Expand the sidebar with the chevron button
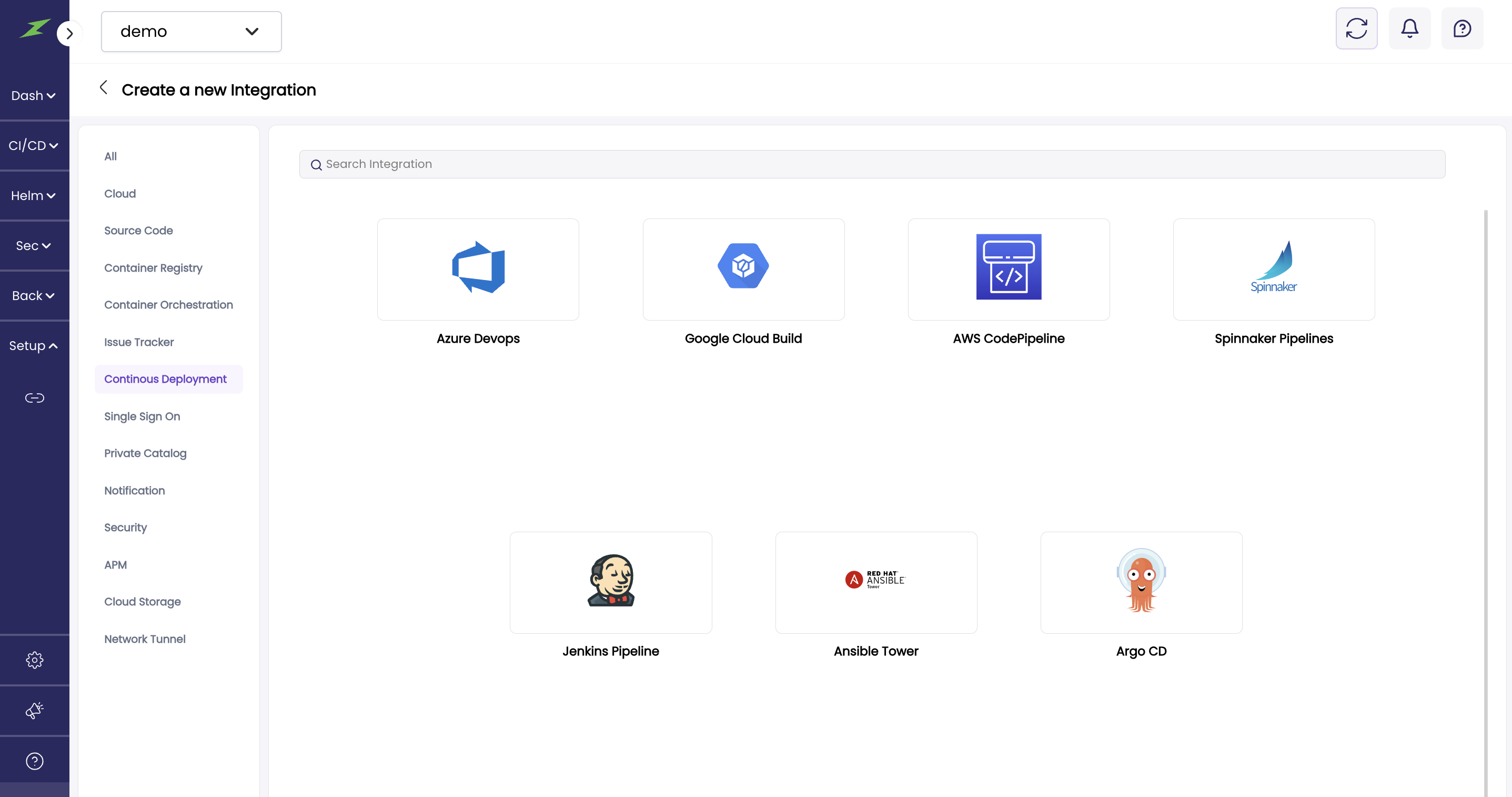Image resolution: width=1512 pixels, height=797 pixels. click(69, 34)
